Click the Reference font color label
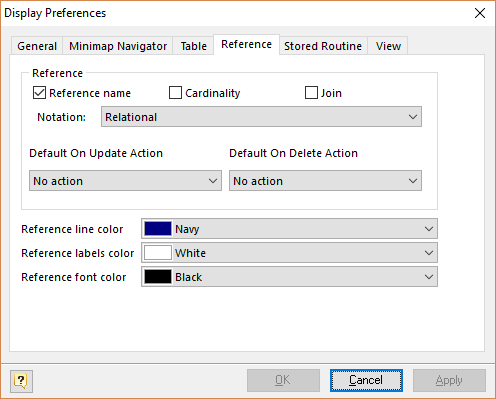 point(74,277)
